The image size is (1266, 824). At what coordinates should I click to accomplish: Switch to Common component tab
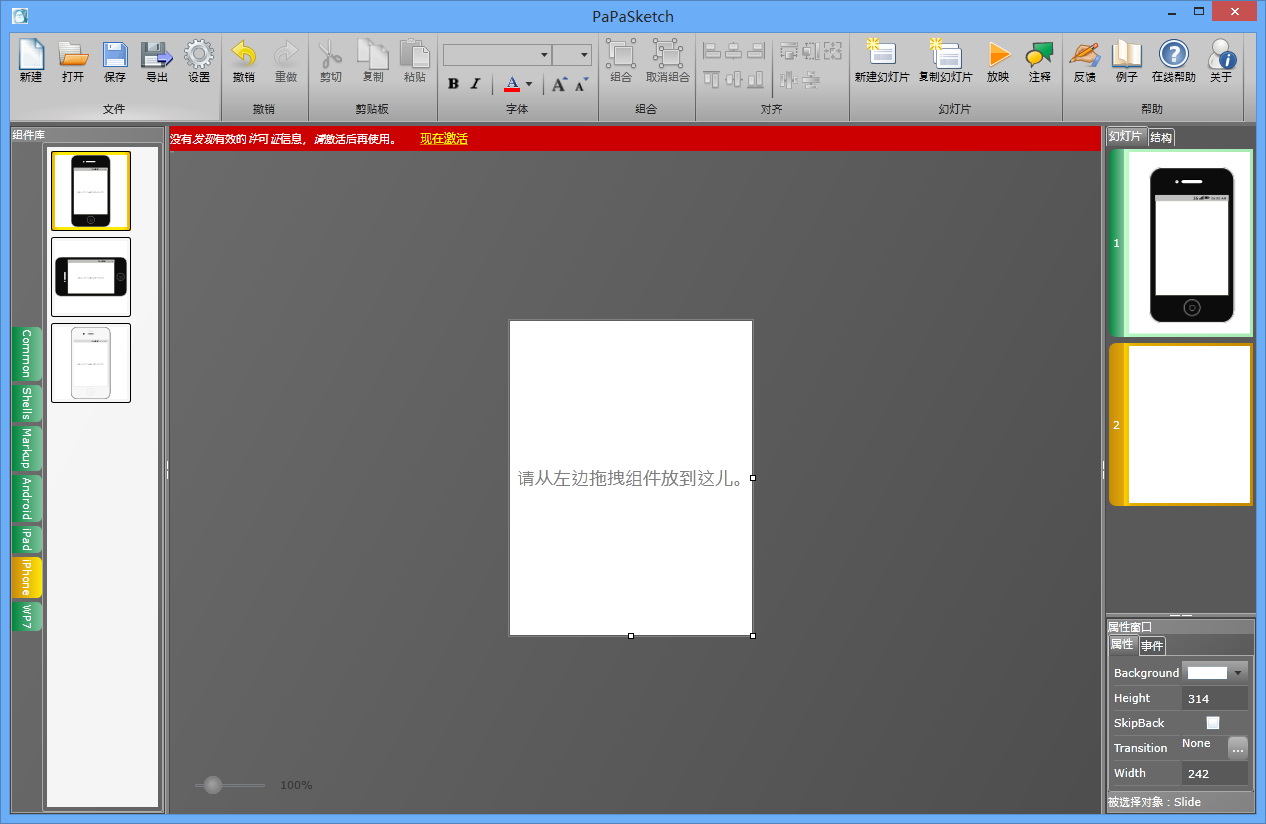click(27, 354)
